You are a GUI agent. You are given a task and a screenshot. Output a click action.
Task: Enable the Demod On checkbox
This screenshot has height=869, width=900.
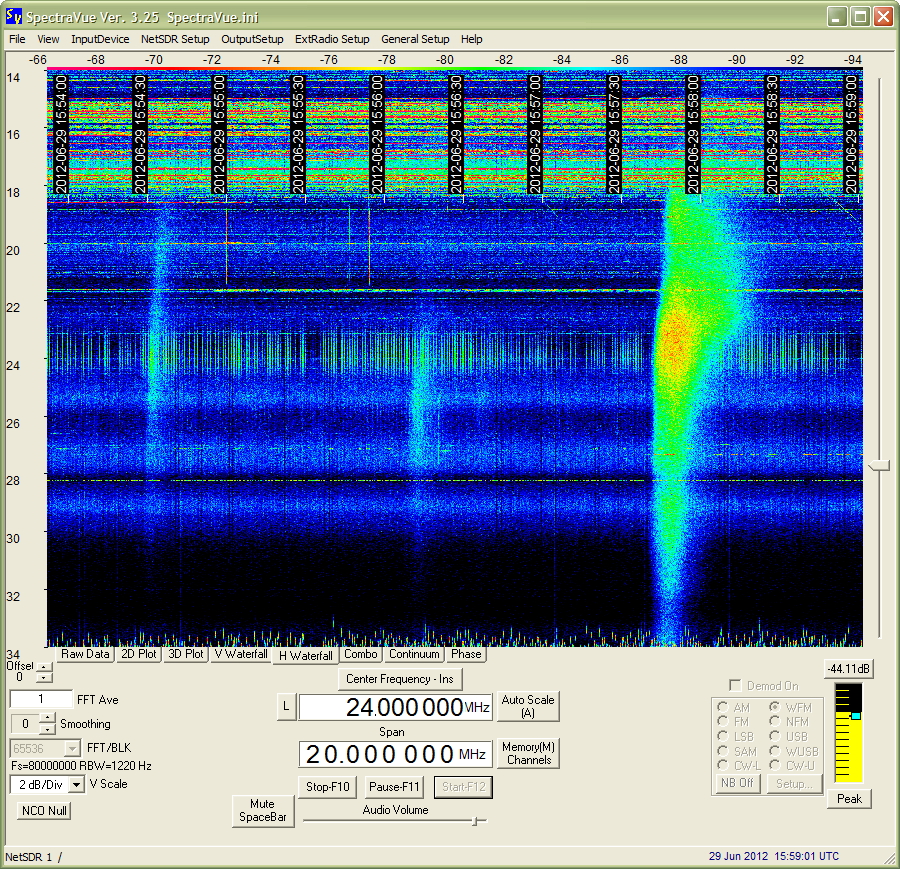point(735,685)
